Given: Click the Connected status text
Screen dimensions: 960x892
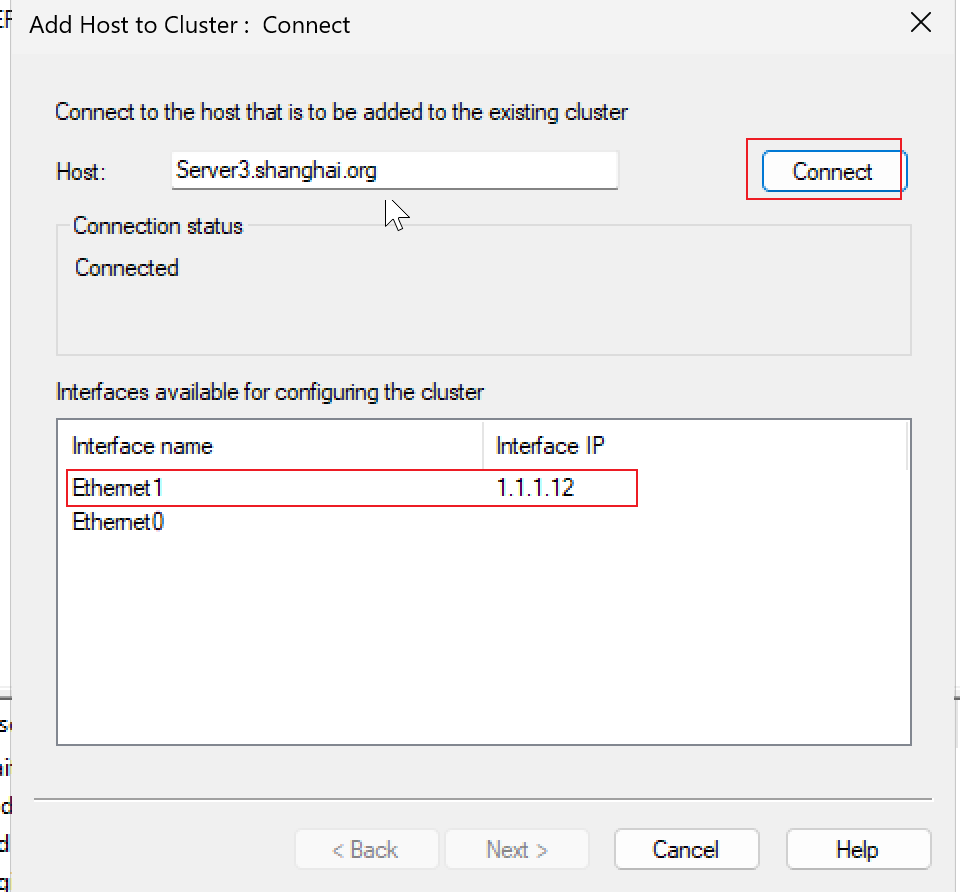Looking at the screenshot, I should (127, 268).
